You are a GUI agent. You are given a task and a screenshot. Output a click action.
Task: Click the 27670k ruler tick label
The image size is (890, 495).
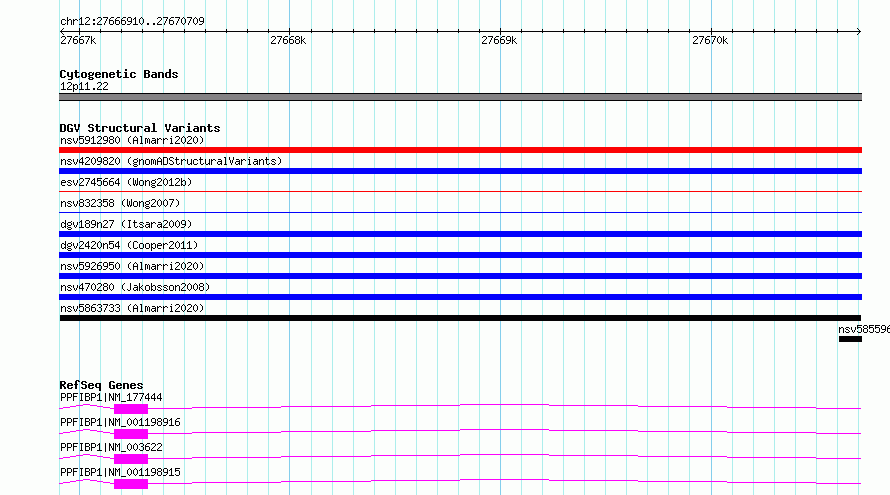click(x=710, y=40)
